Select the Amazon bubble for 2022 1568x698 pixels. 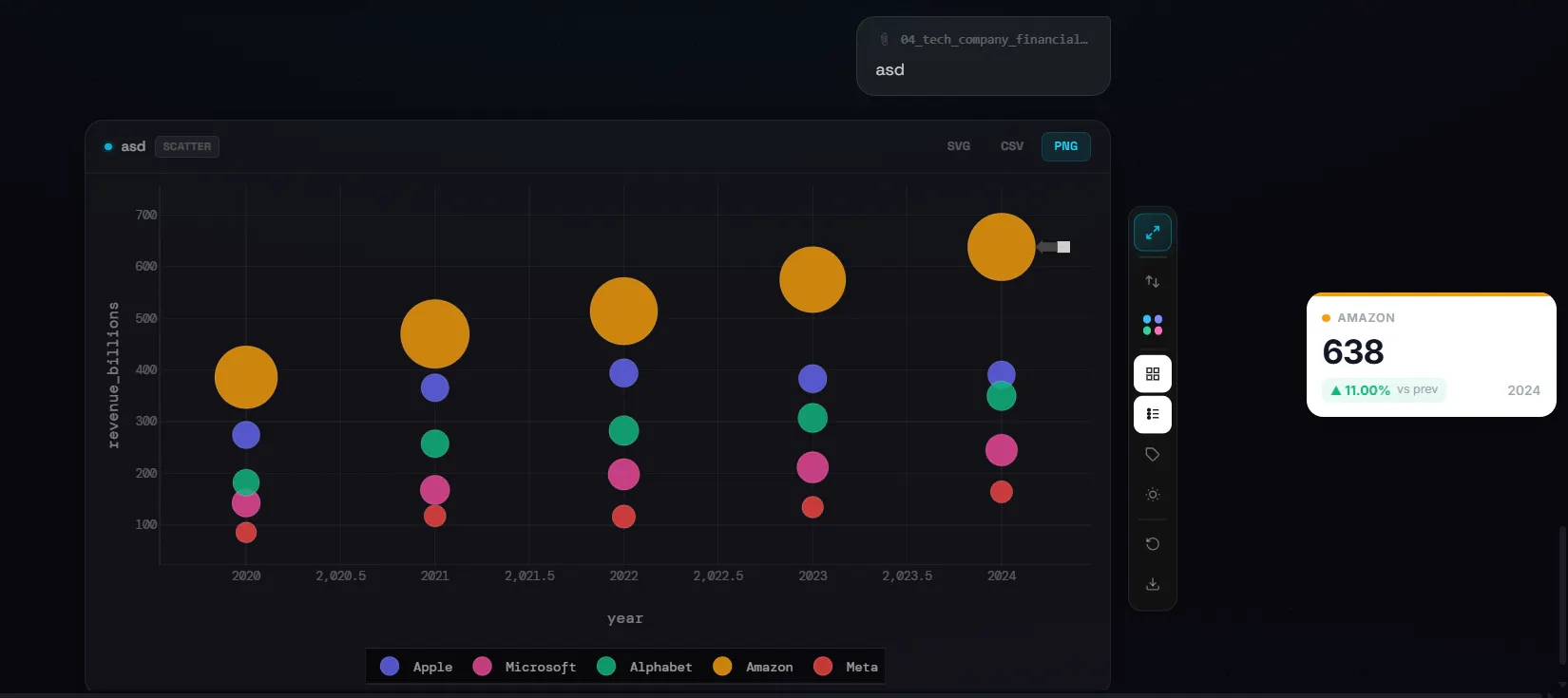tap(623, 311)
